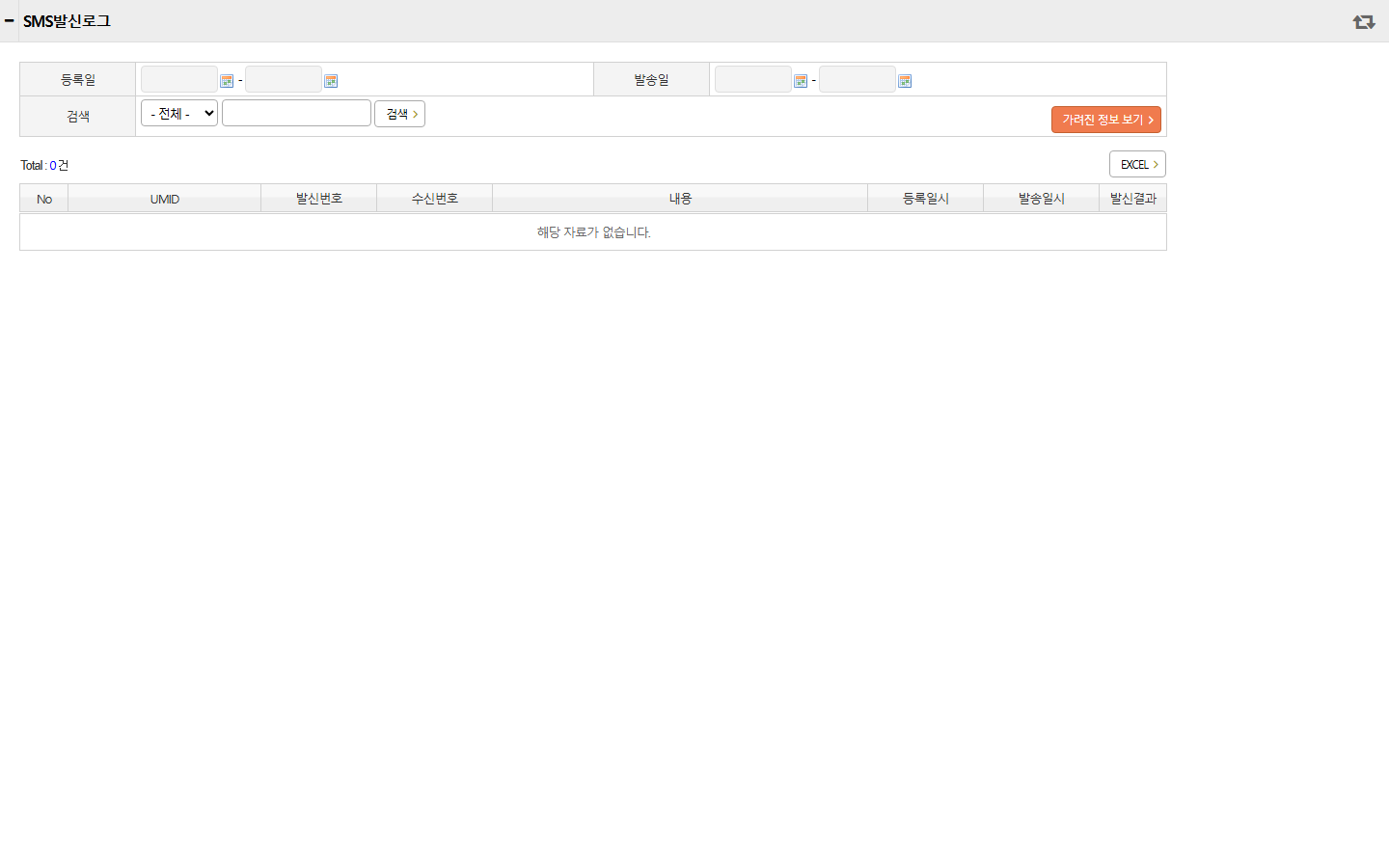Click the 등록일 filter label

[x=78, y=80]
